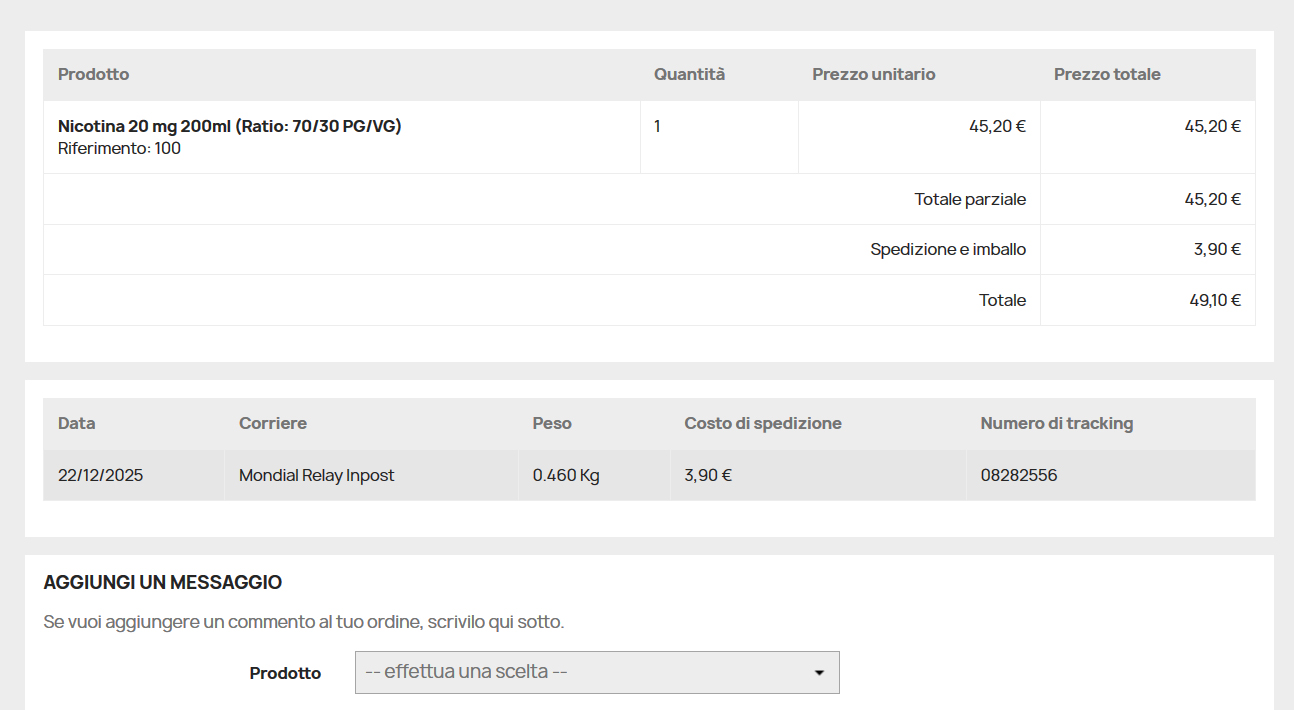Click the dropdown arrow to expand product choices

coord(820,672)
